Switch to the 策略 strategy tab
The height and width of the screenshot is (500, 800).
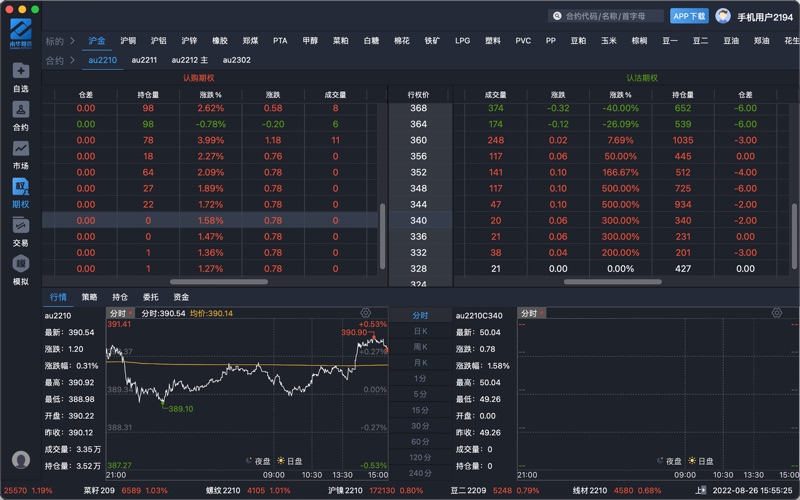point(90,297)
